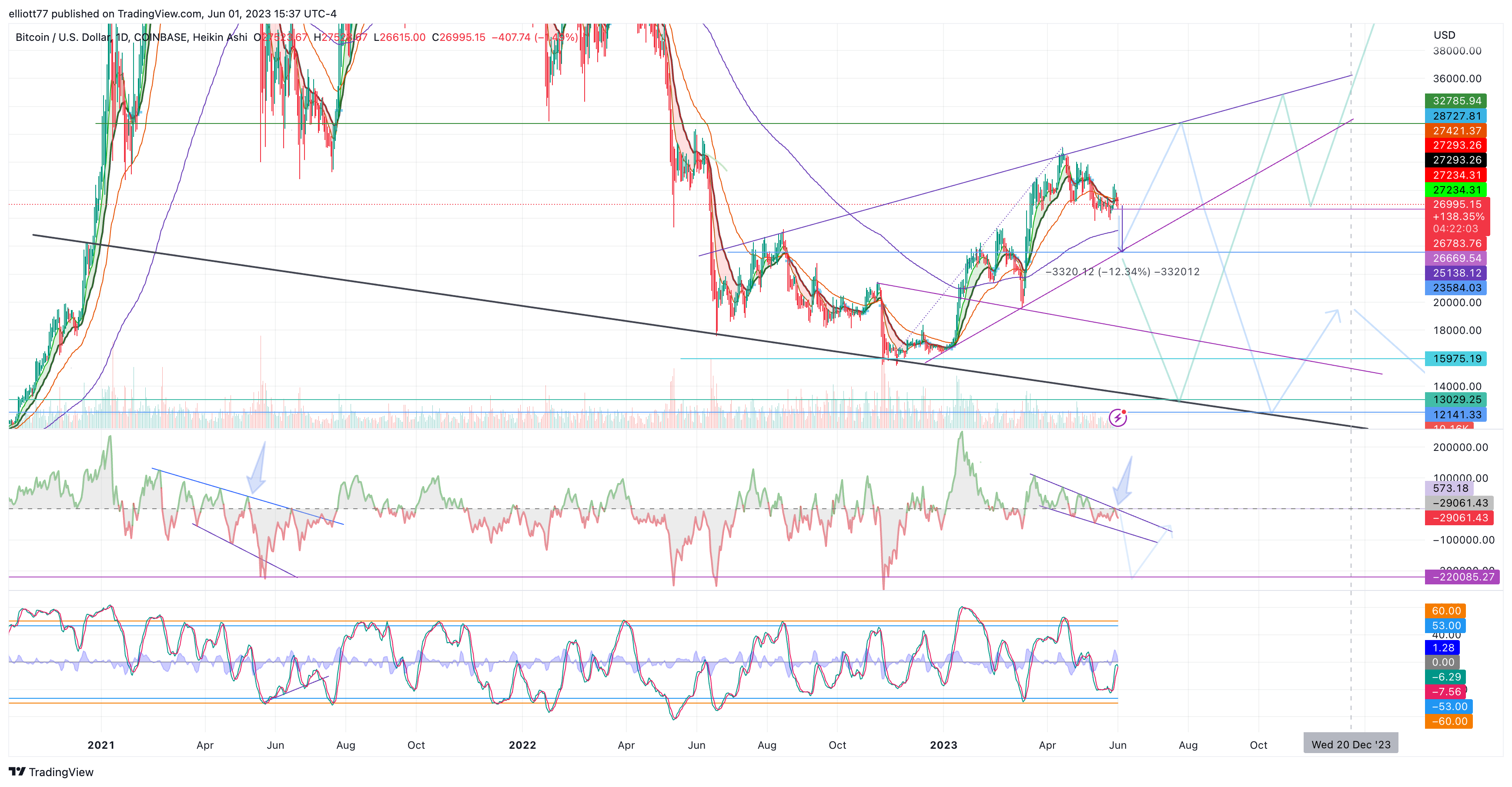
Task: Click the +138.35% change label
Action: pyautogui.click(x=1458, y=217)
